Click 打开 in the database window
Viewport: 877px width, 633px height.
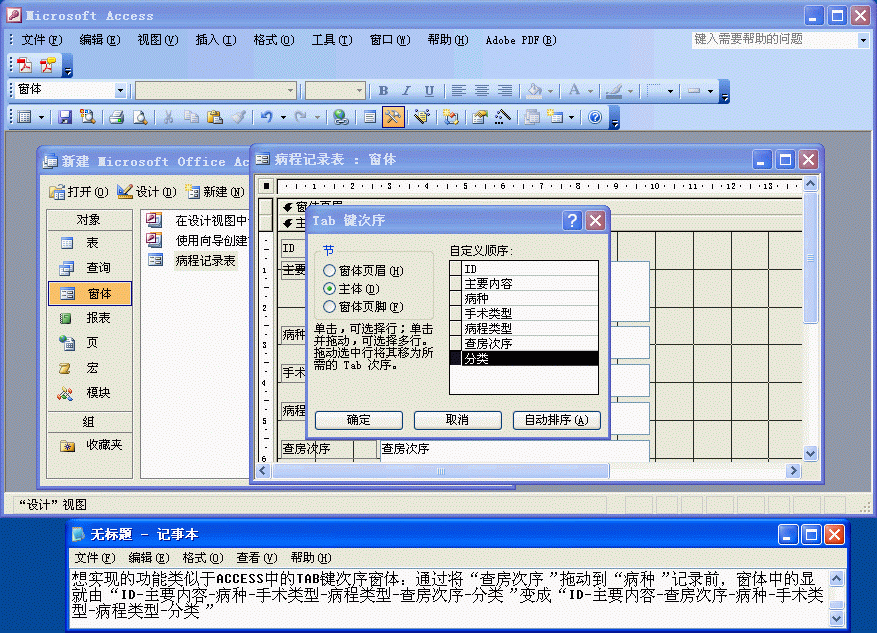pos(79,192)
